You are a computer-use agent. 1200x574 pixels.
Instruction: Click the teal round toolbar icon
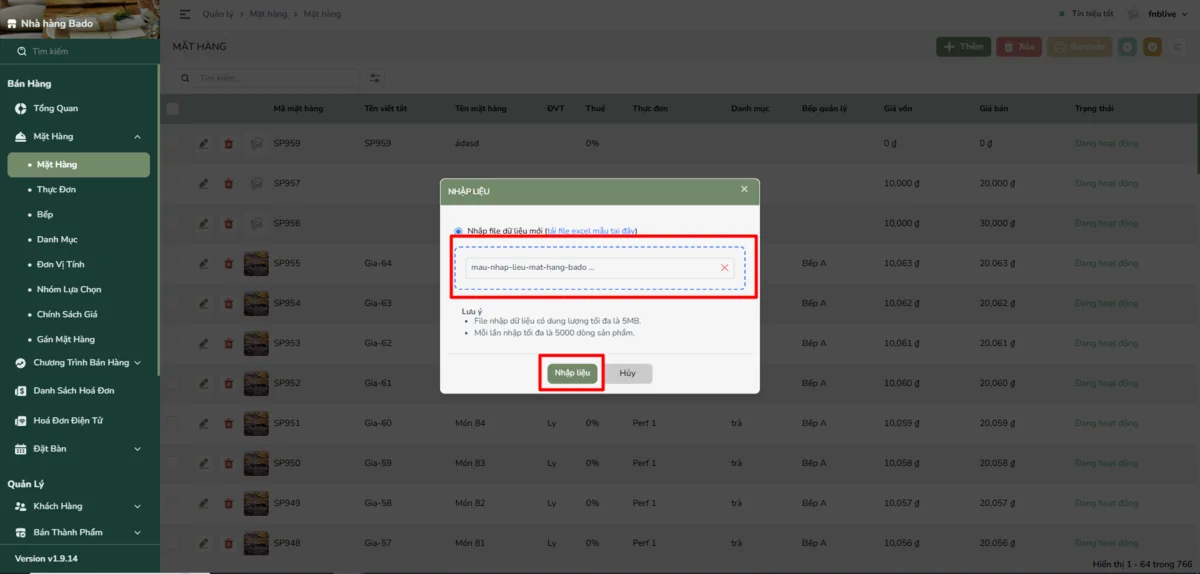(1127, 47)
